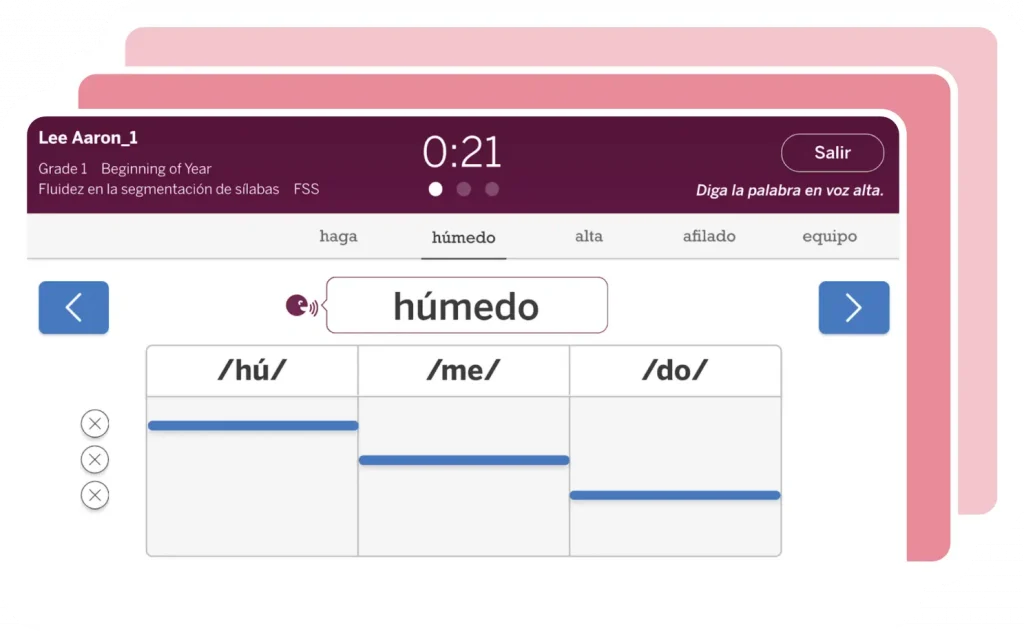The width and height of the screenshot is (1024, 631).
Task: Select the alta word tab
Action: click(x=589, y=237)
